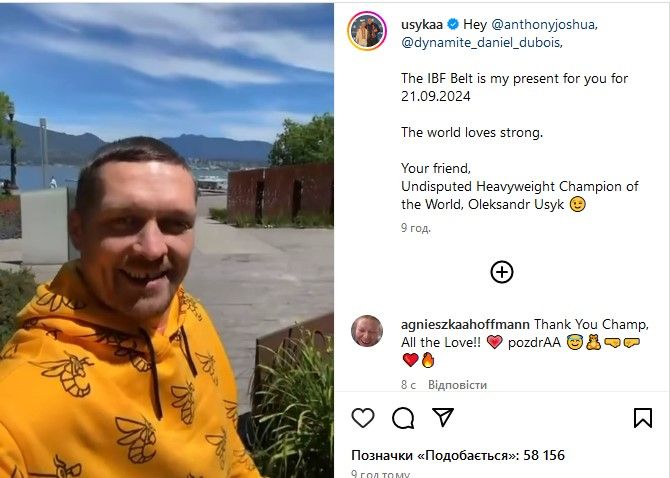The height and width of the screenshot is (478, 670).
Task: Like the post with the heart icon
Action: 363,418
